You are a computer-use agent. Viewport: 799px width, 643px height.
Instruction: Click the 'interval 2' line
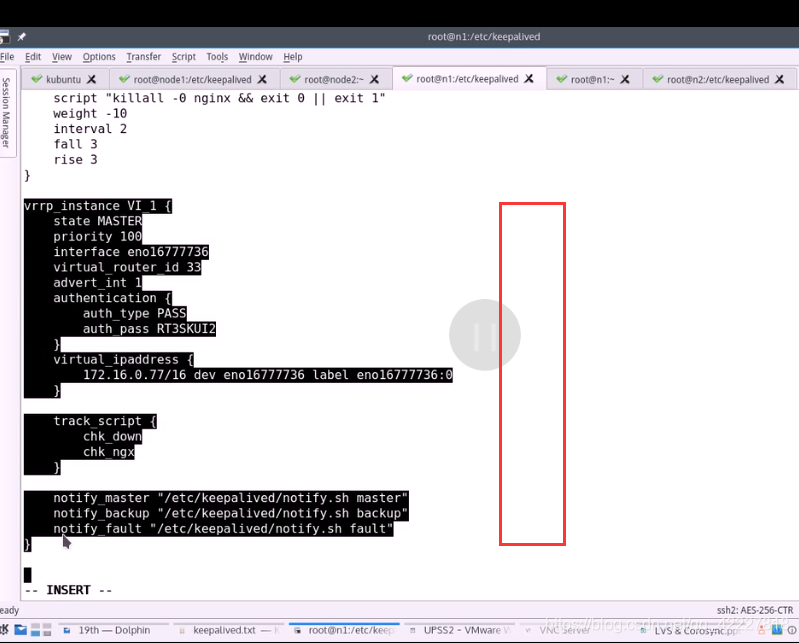tap(90, 128)
